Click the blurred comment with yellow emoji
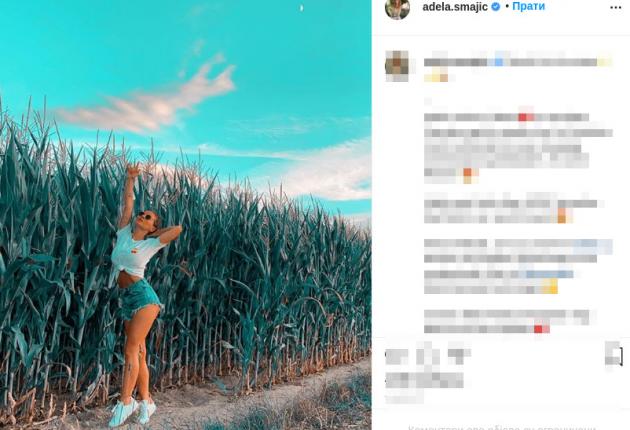 point(518,266)
